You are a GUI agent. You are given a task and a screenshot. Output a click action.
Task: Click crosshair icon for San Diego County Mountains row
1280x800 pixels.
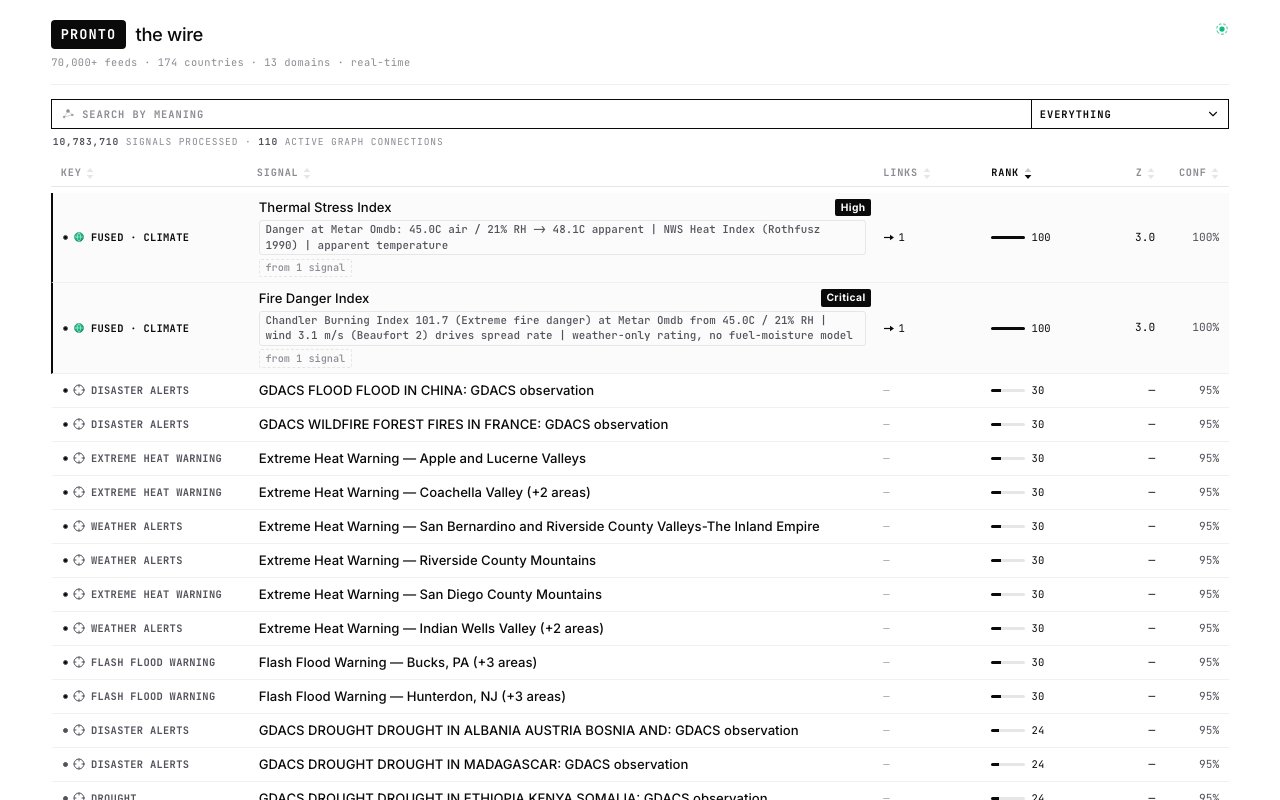79,594
